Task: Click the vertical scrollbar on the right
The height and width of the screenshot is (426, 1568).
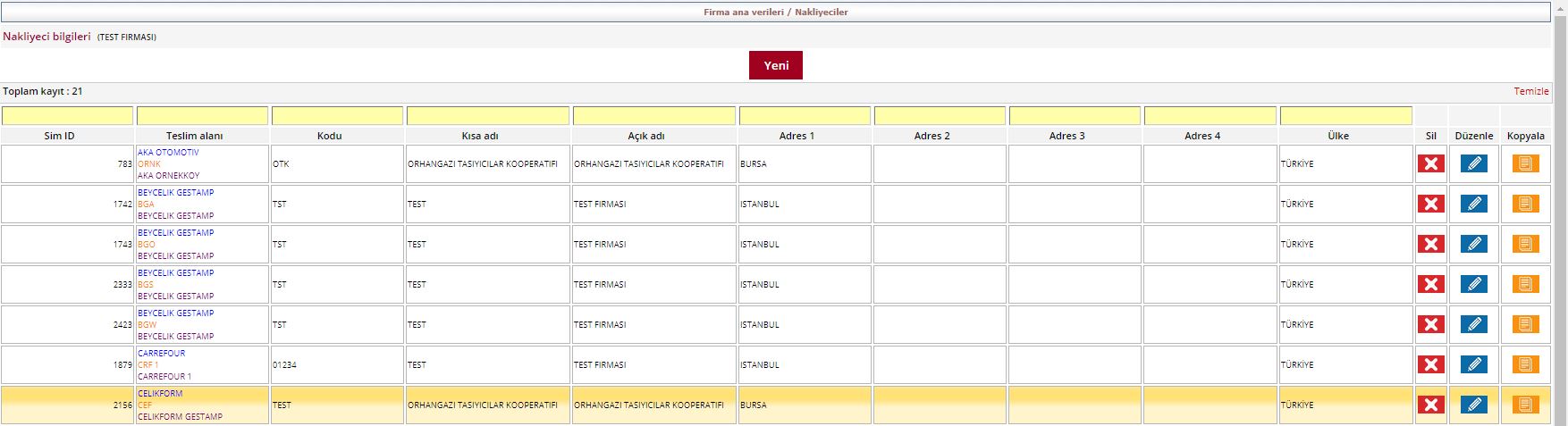Action: tap(1560, 223)
